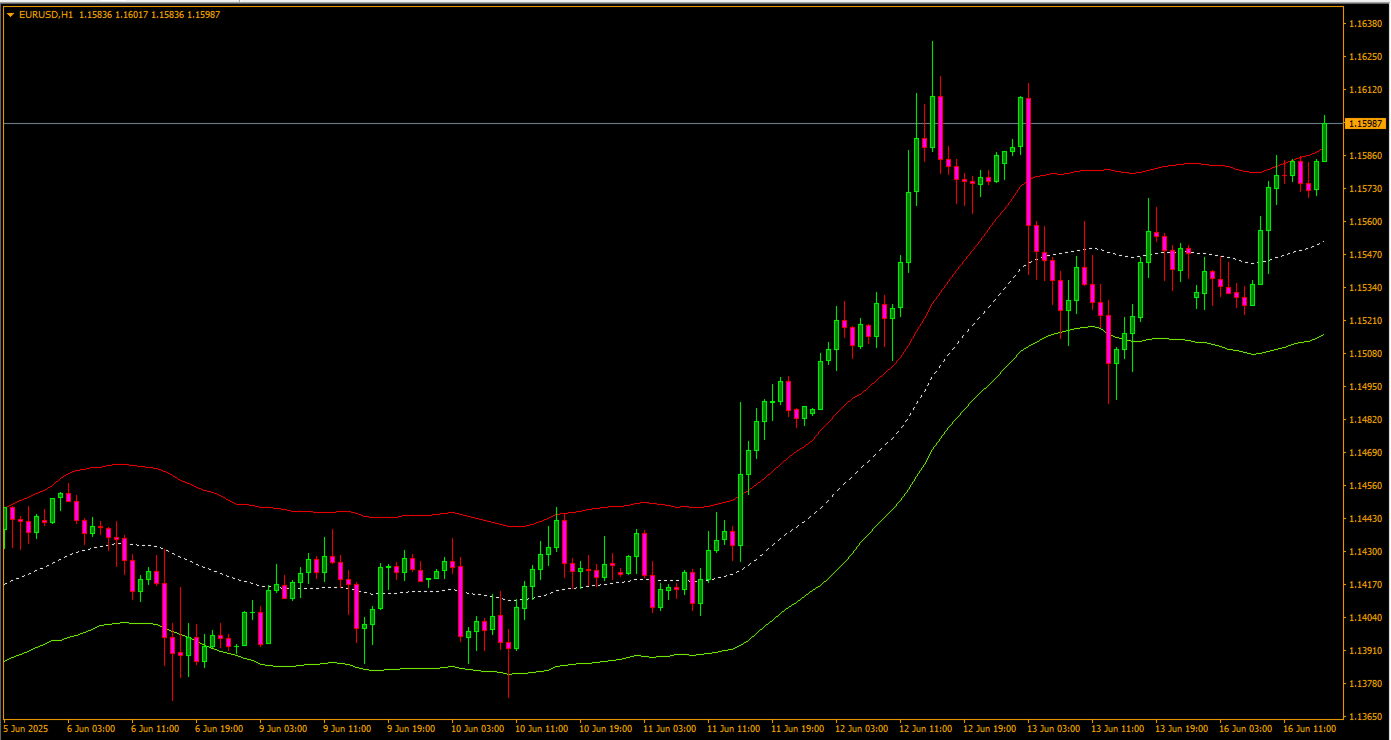The height and width of the screenshot is (740, 1391).
Task: Select the highlighted current price label 1.15987
Action: click(x=1365, y=123)
